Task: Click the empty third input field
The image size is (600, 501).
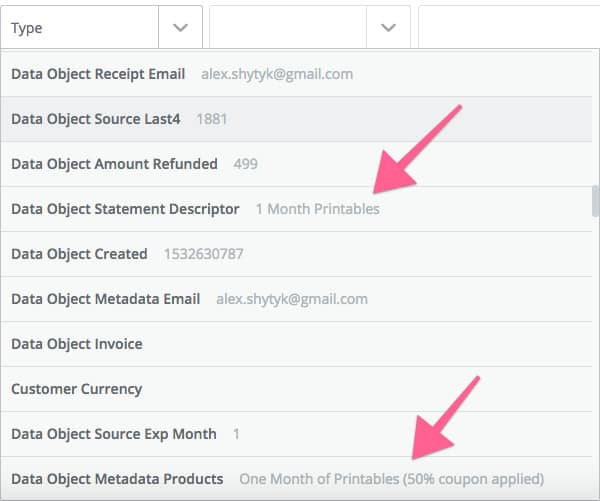Action: click(x=508, y=28)
